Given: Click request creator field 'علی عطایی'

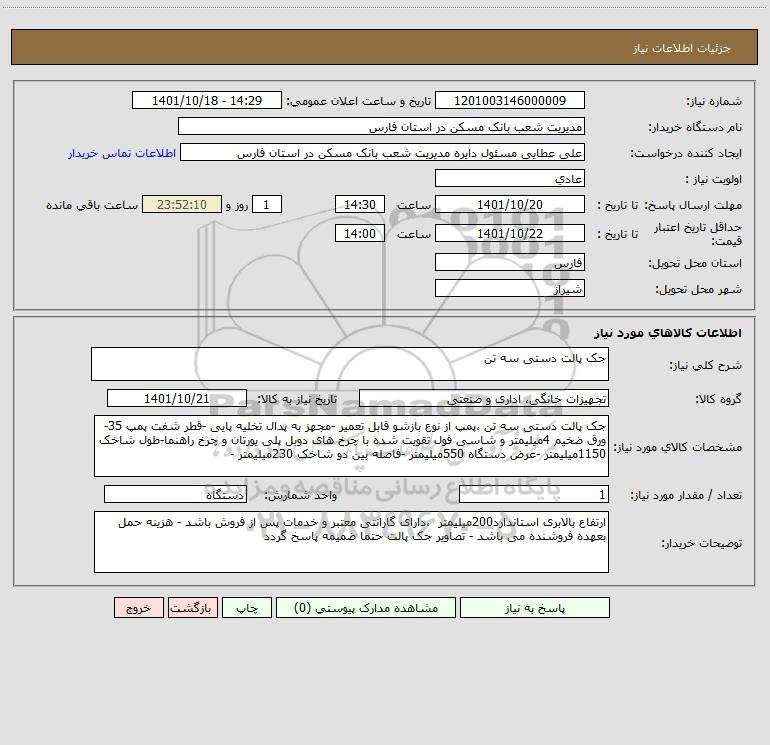Looking at the screenshot, I should 383,152.
